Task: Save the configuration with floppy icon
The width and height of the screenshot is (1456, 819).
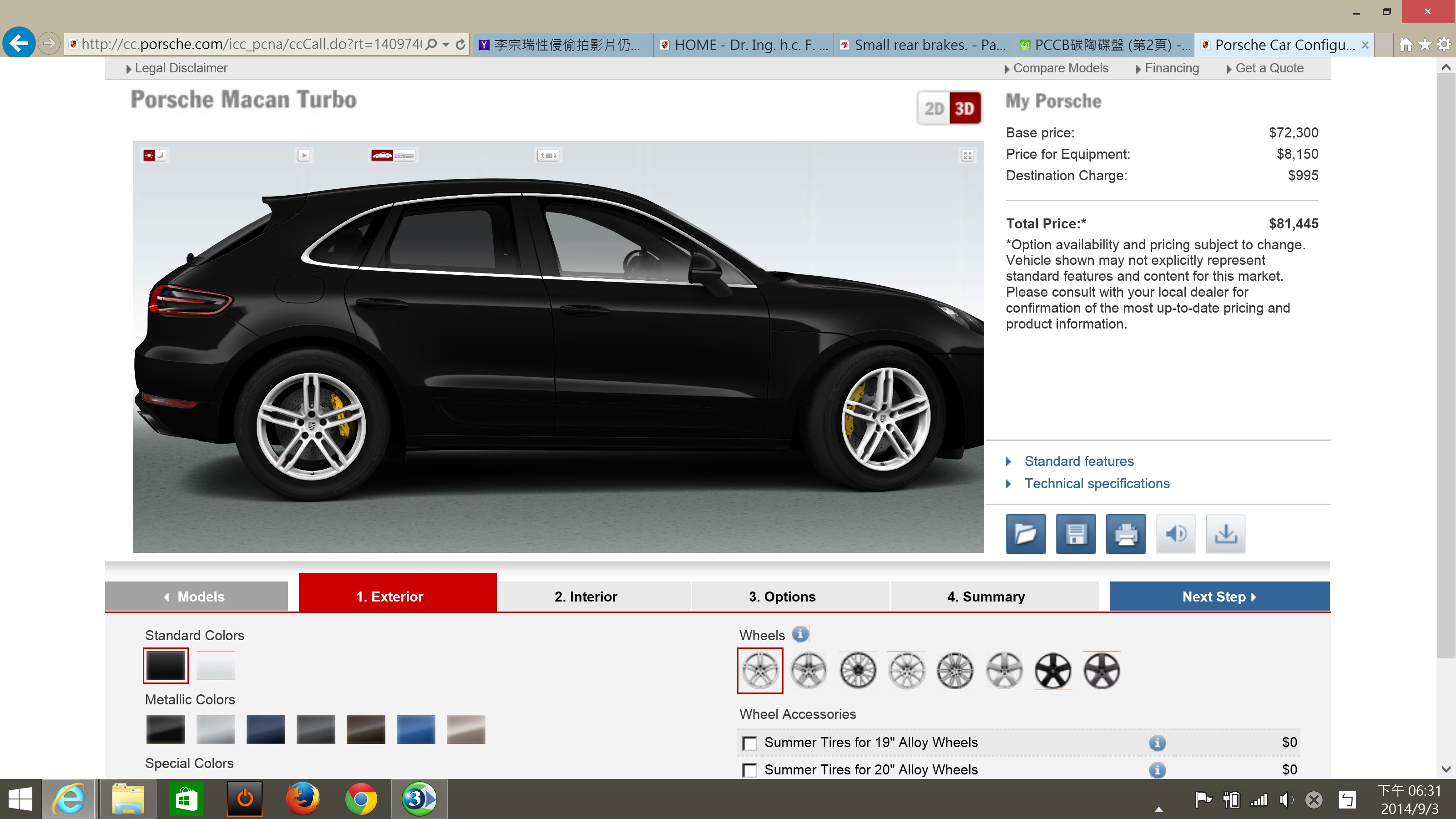Action: pos(1076,534)
